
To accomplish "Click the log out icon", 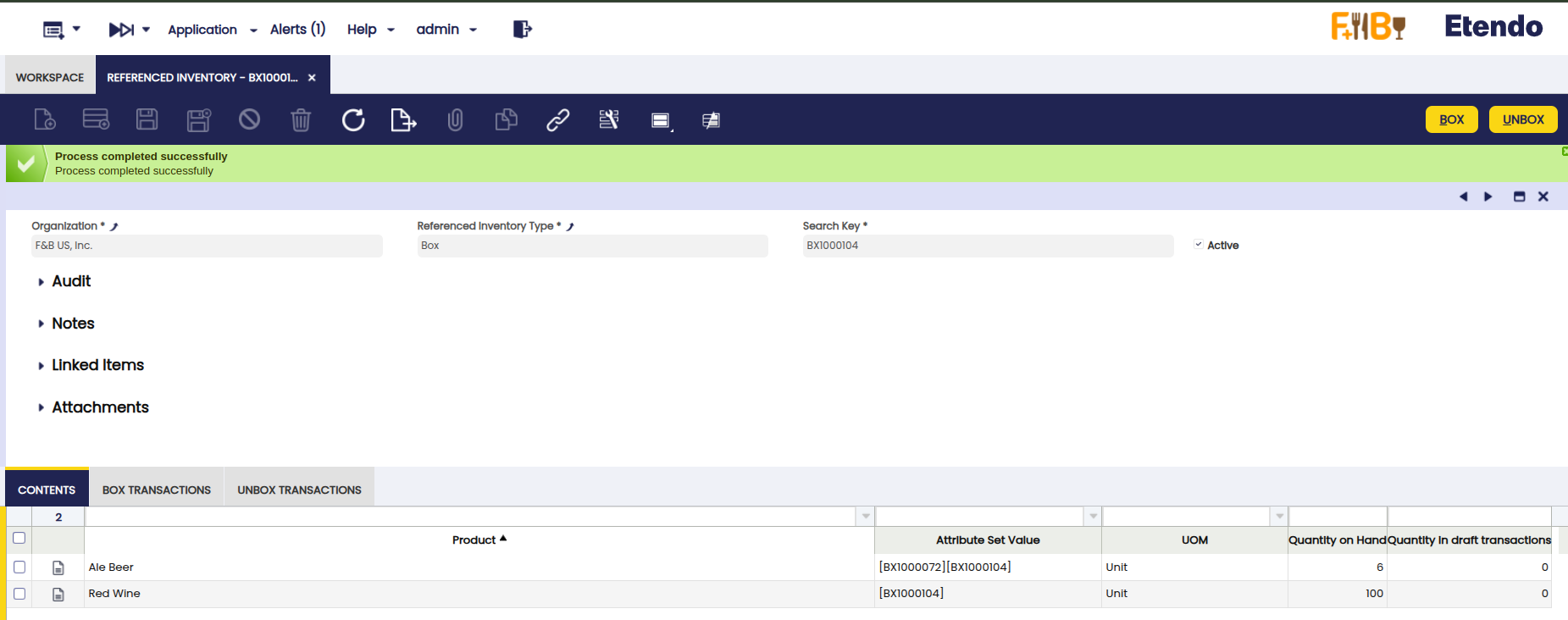I will tap(522, 30).
